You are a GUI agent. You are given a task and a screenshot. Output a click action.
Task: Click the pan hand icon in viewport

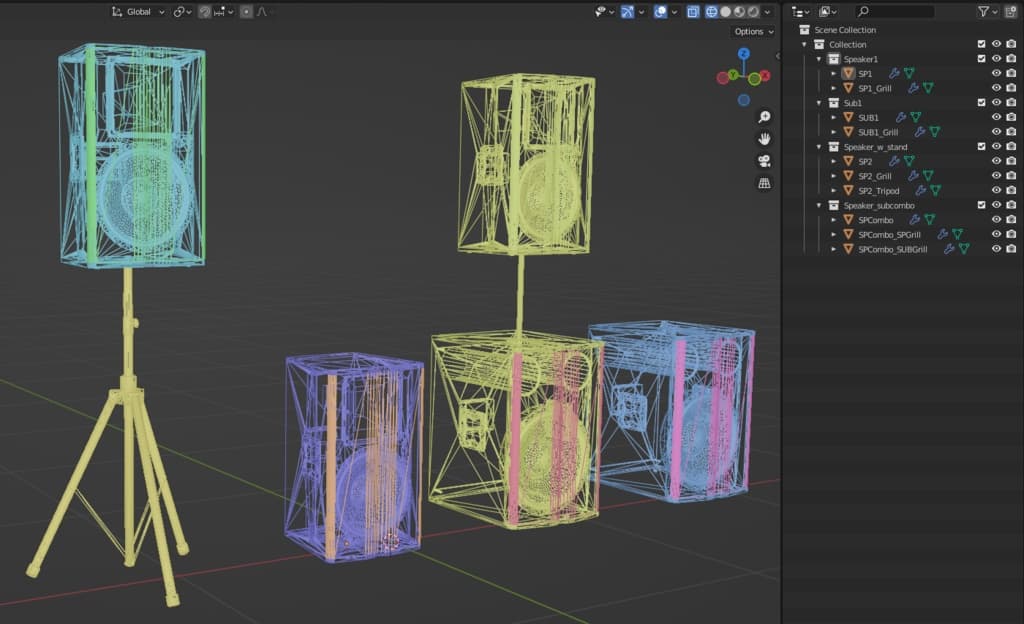coord(764,139)
